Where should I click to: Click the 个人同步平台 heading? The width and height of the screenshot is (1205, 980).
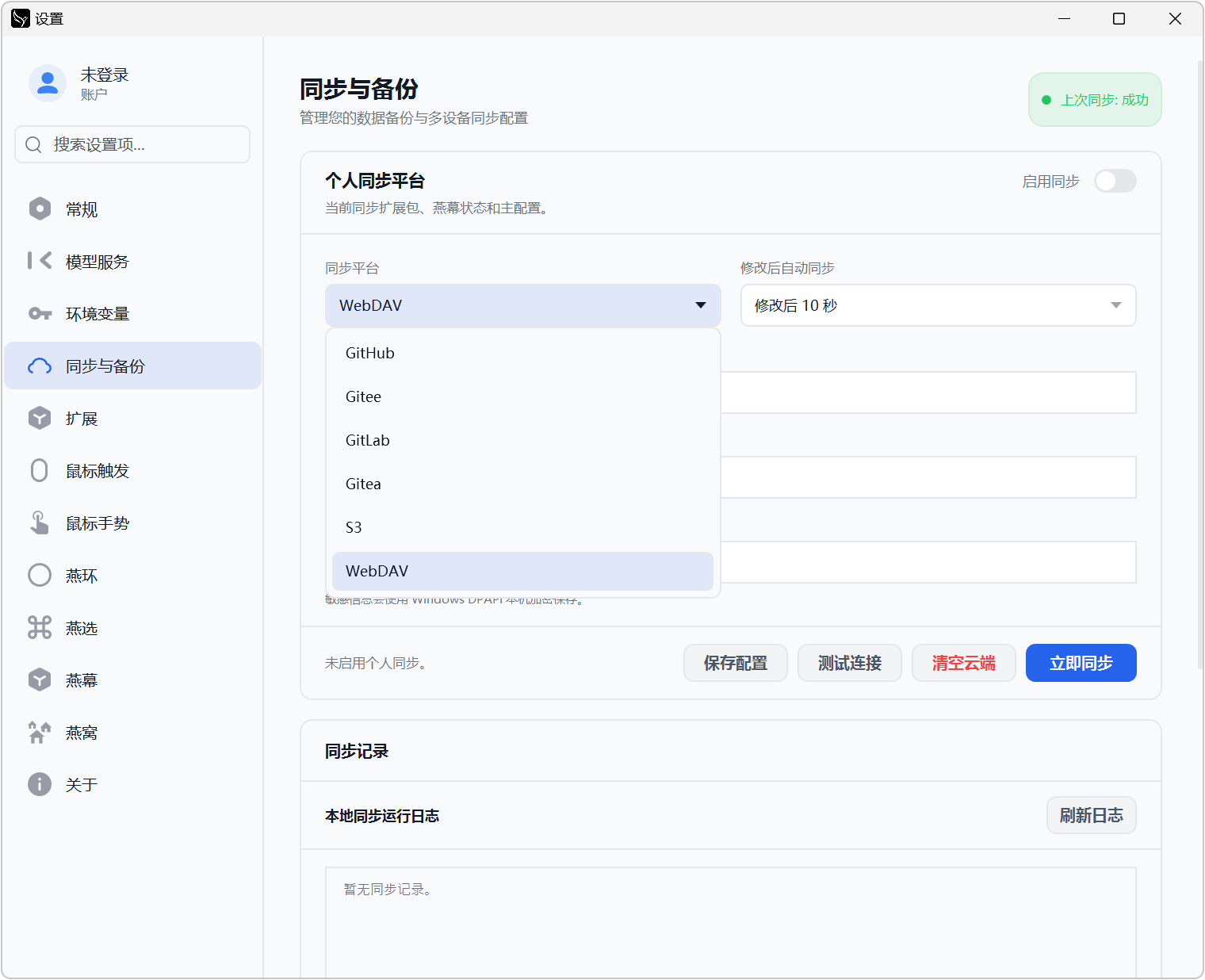(x=375, y=181)
